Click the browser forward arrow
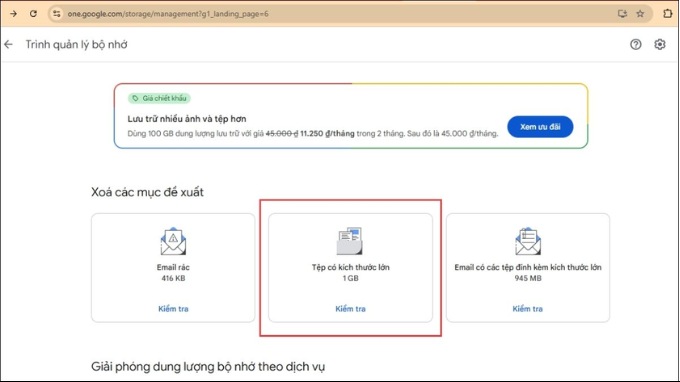 coord(13,14)
